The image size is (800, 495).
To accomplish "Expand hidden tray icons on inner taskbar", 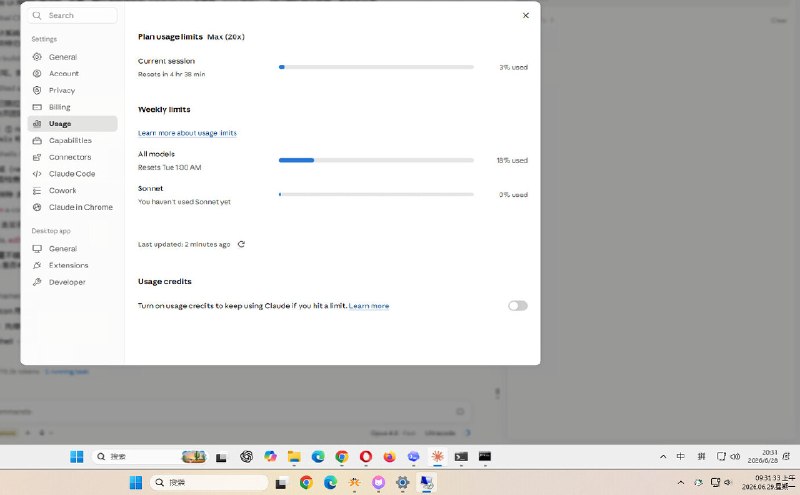I will click(663, 457).
